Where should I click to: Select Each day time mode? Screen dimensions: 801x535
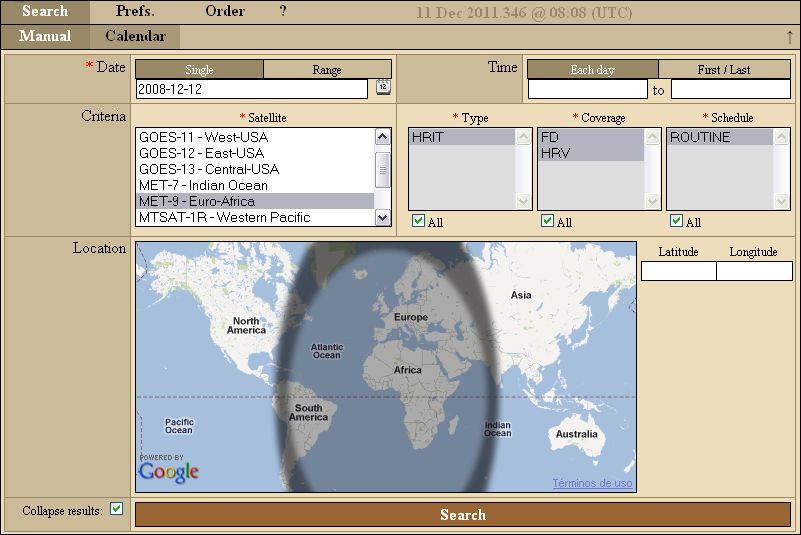[593, 69]
